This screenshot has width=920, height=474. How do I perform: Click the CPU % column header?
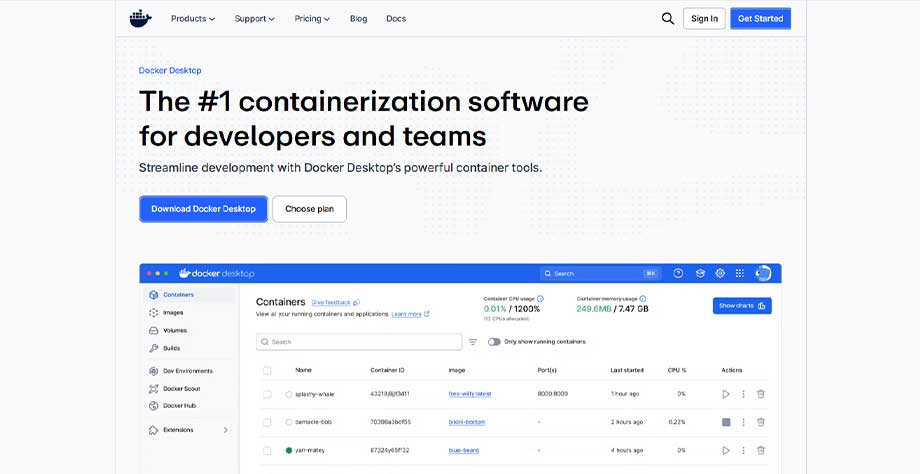coord(677,370)
